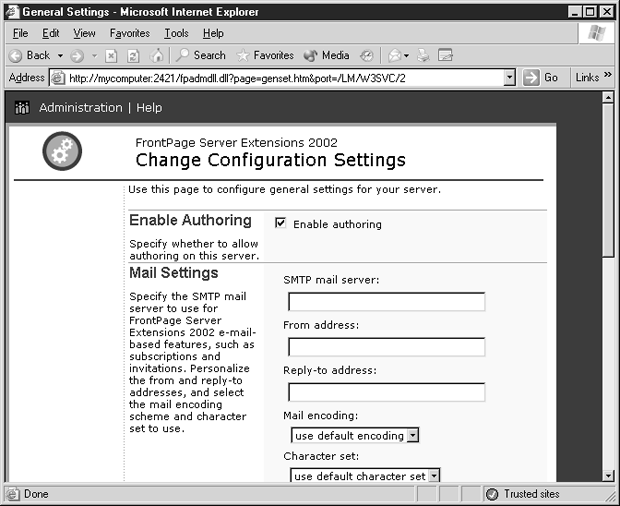The width and height of the screenshot is (620, 506).
Task: Click the Mail envelope icon
Action: click(x=395, y=56)
